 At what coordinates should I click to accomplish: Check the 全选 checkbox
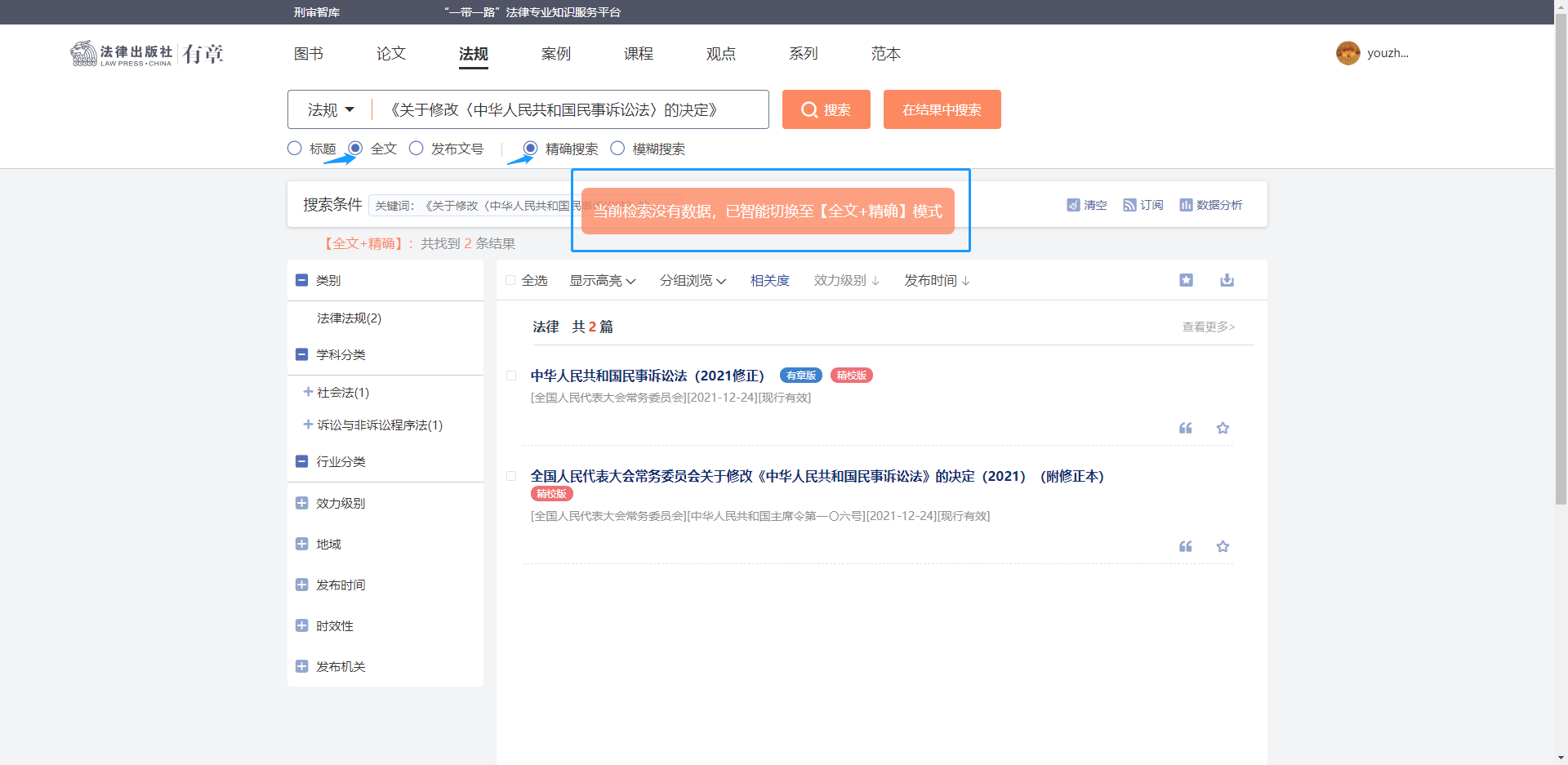pyautogui.click(x=510, y=281)
